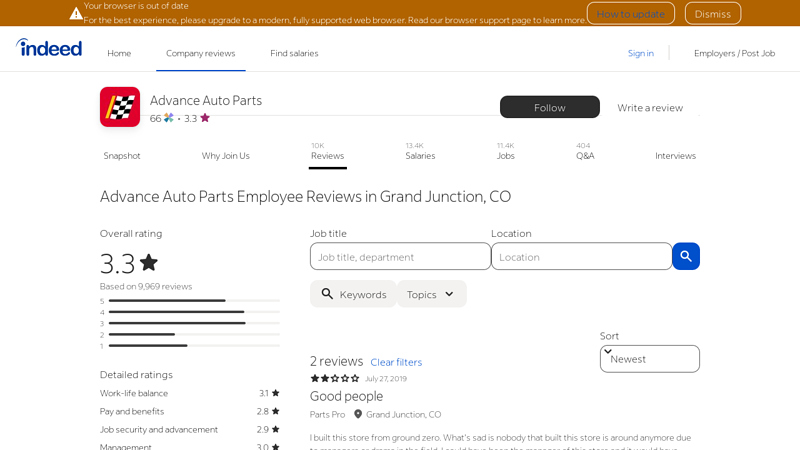Open the Advance Auto Parts company logo
800x450 pixels.
120,107
